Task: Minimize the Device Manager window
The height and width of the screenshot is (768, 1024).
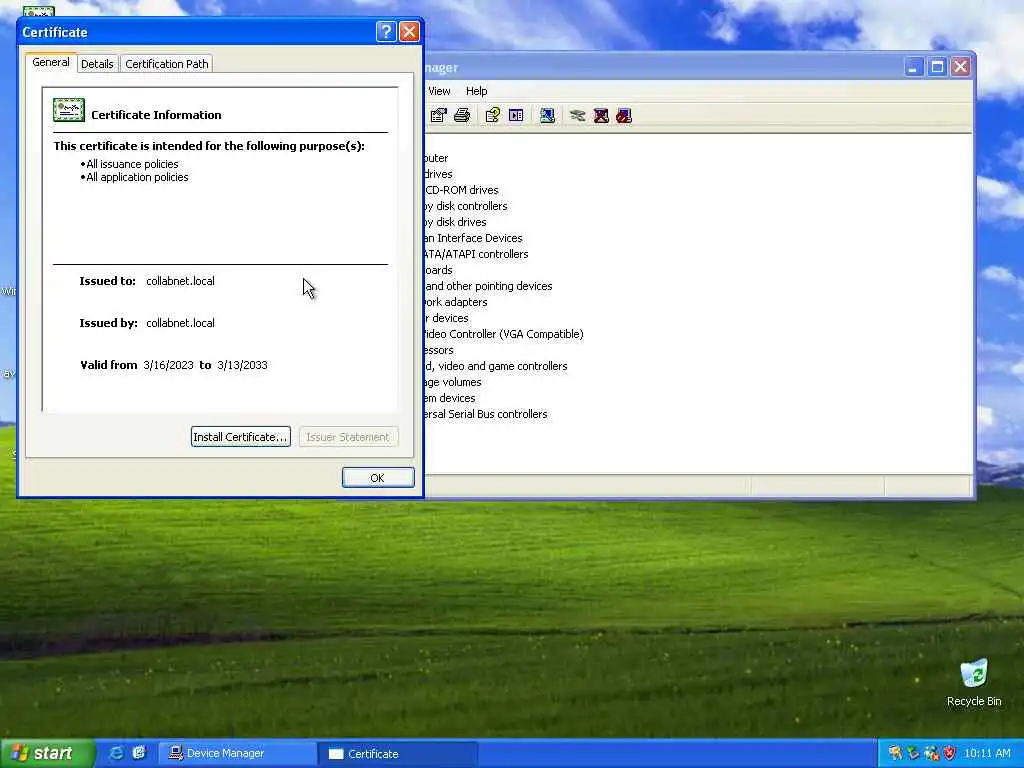Action: 914,67
